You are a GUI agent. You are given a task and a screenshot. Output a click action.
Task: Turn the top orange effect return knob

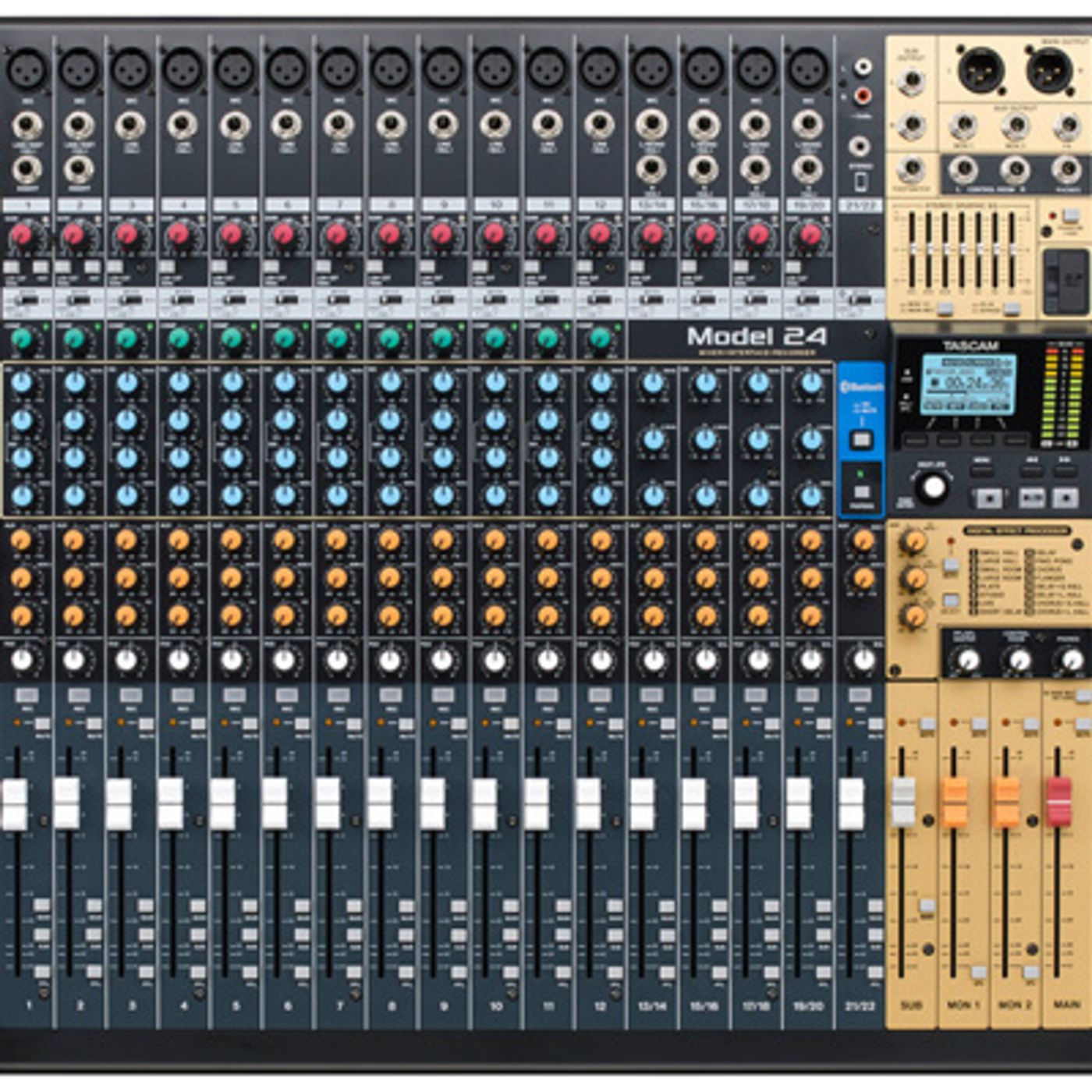coord(913,541)
